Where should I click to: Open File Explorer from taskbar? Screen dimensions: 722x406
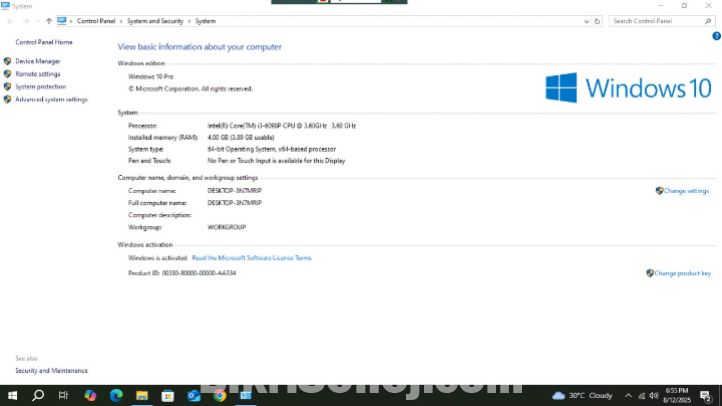[142, 395]
